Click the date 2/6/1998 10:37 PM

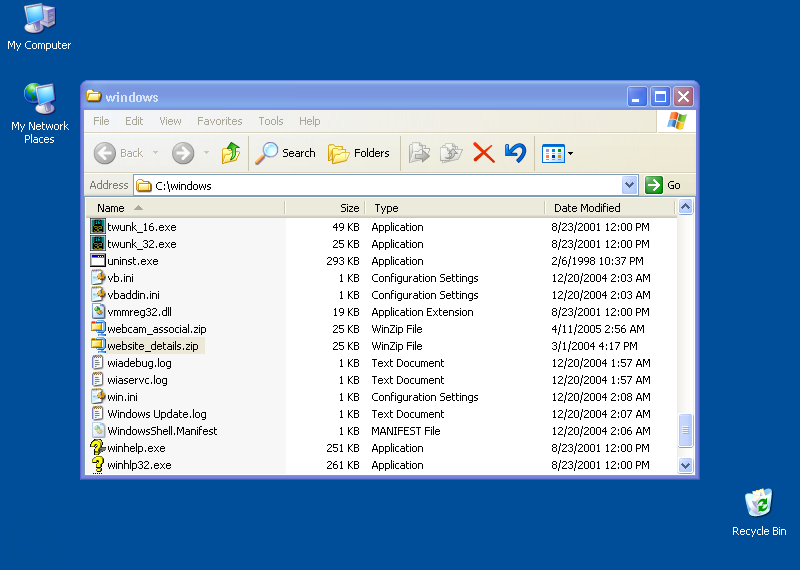[x=597, y=261]
